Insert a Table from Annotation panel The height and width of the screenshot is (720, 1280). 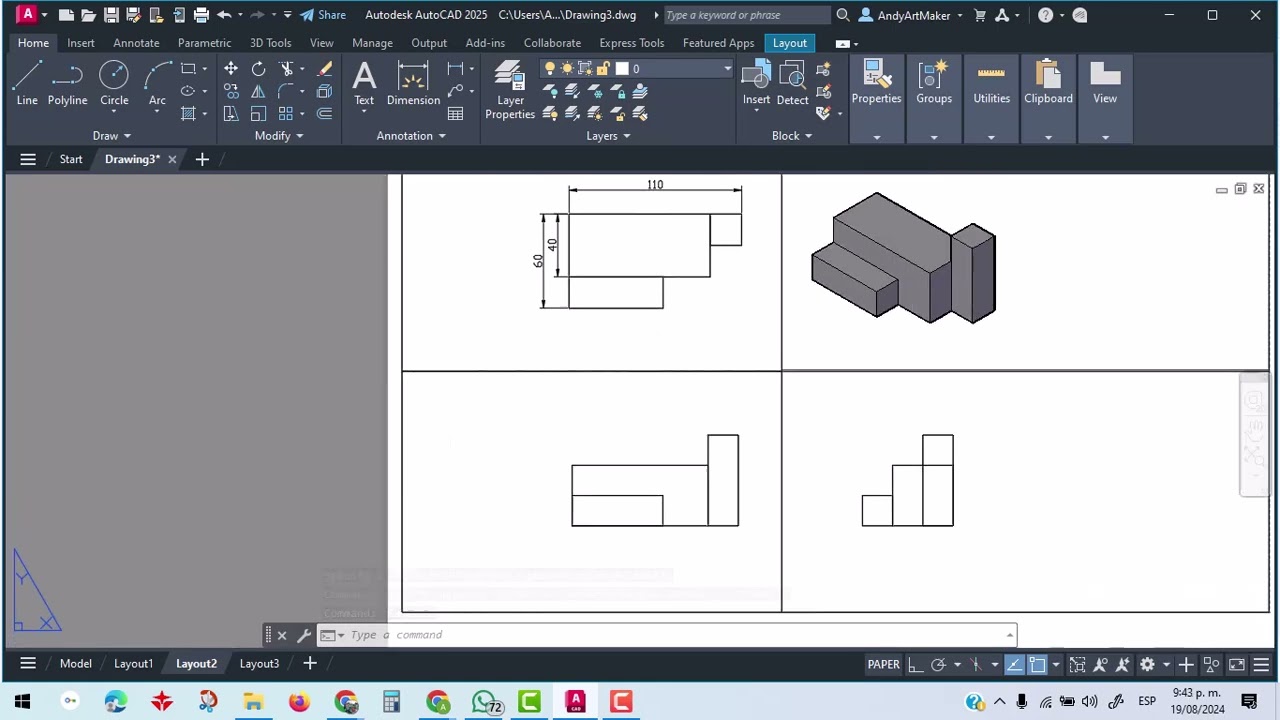click(455, 113)
